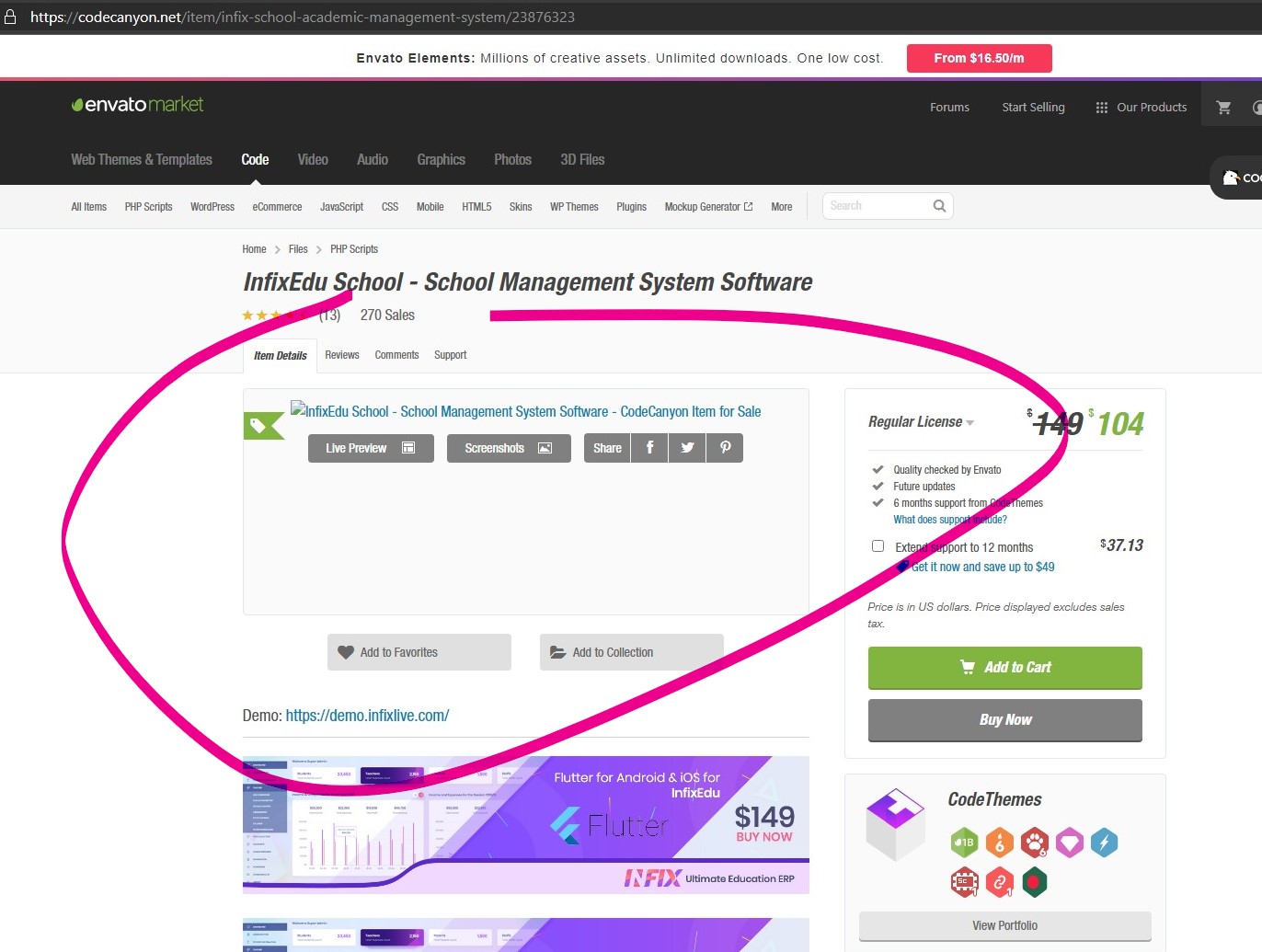Click the star rating display
This screenshot has height=952, width=1262.
[x=276, y=315]
